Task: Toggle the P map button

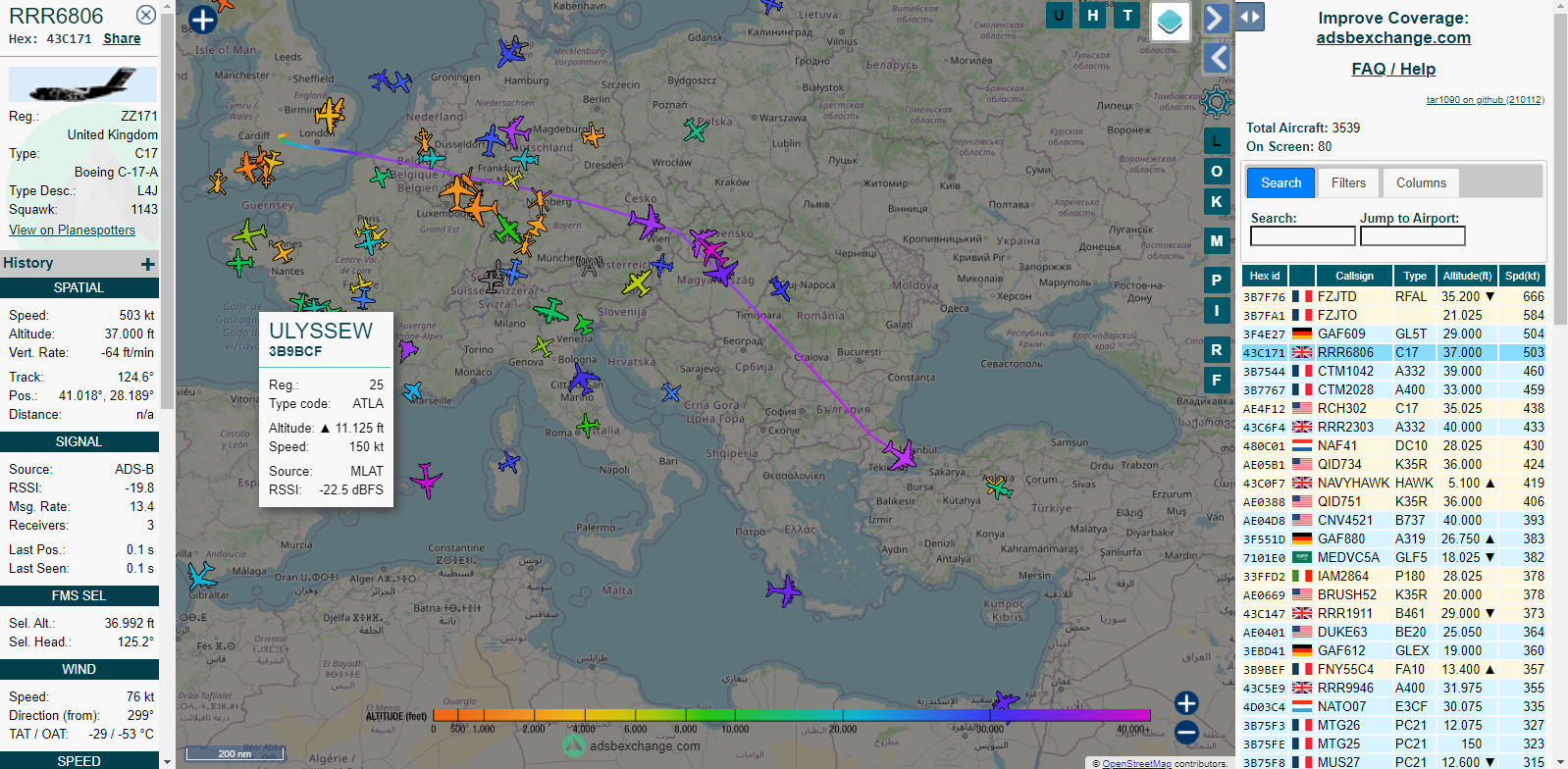Action: point(1217,281)
